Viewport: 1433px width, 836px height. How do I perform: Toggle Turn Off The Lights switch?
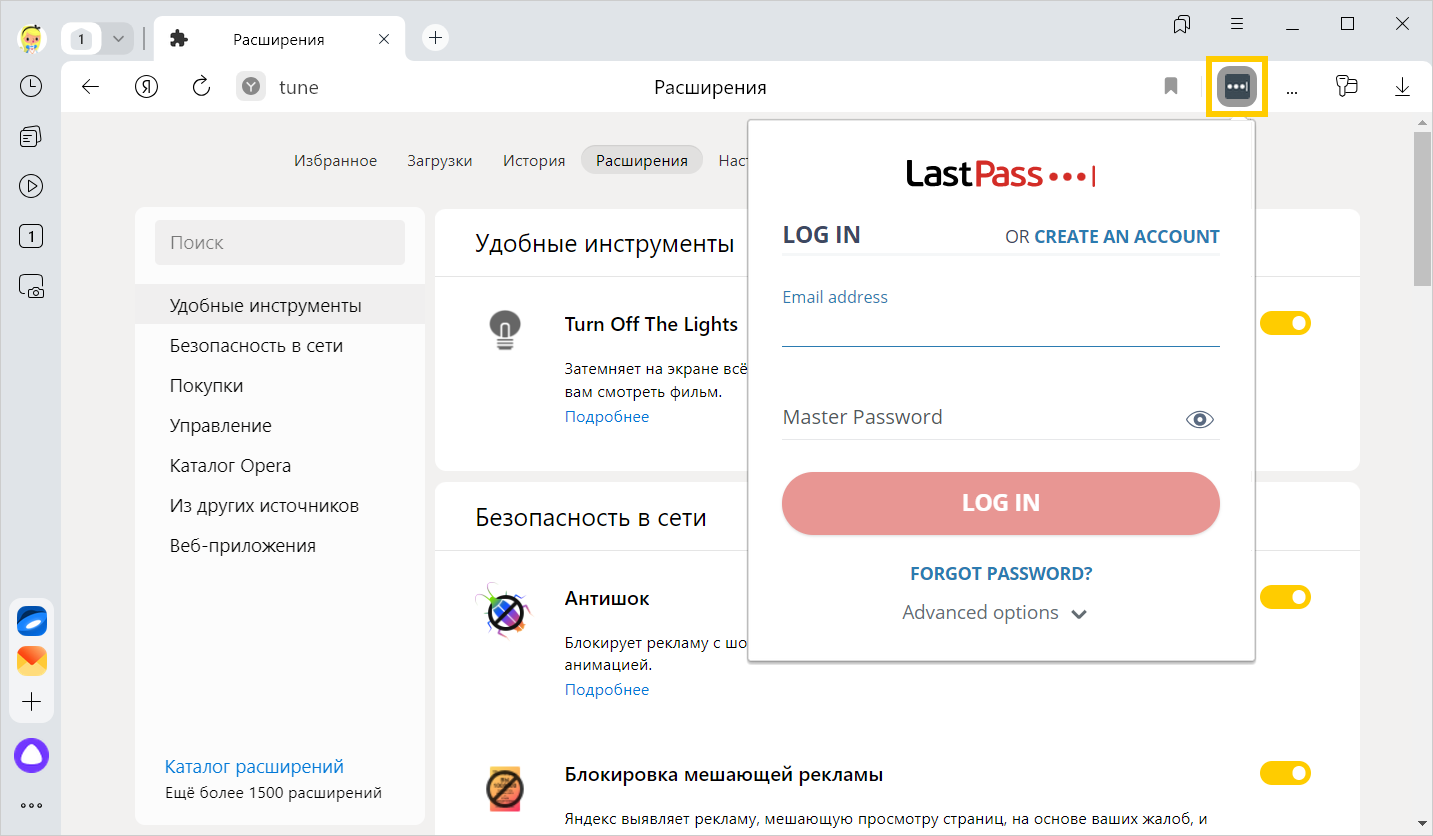pos(1285,323)
